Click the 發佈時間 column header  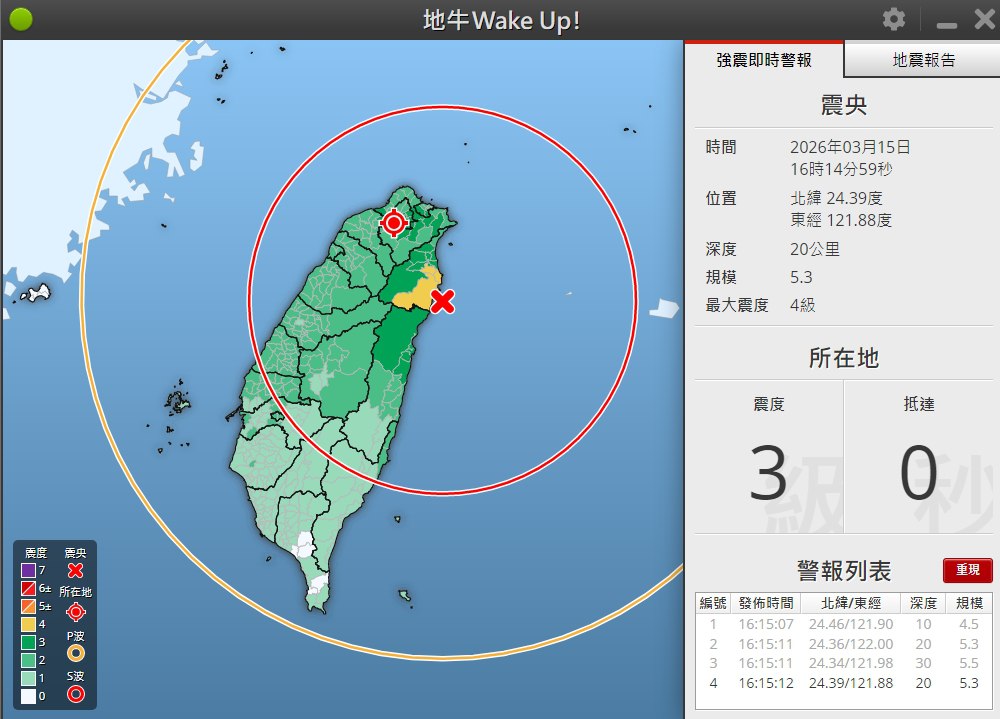coord(766,603)
